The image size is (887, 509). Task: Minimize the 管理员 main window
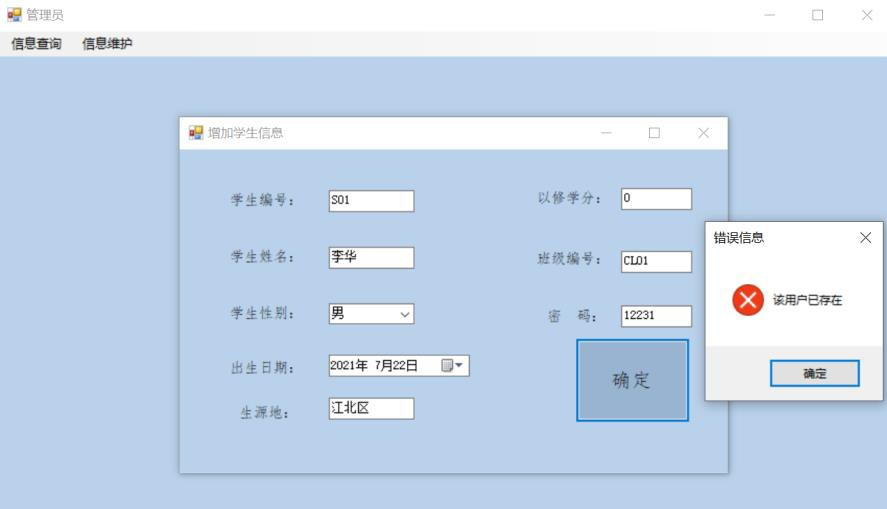(x=769, y=15)
